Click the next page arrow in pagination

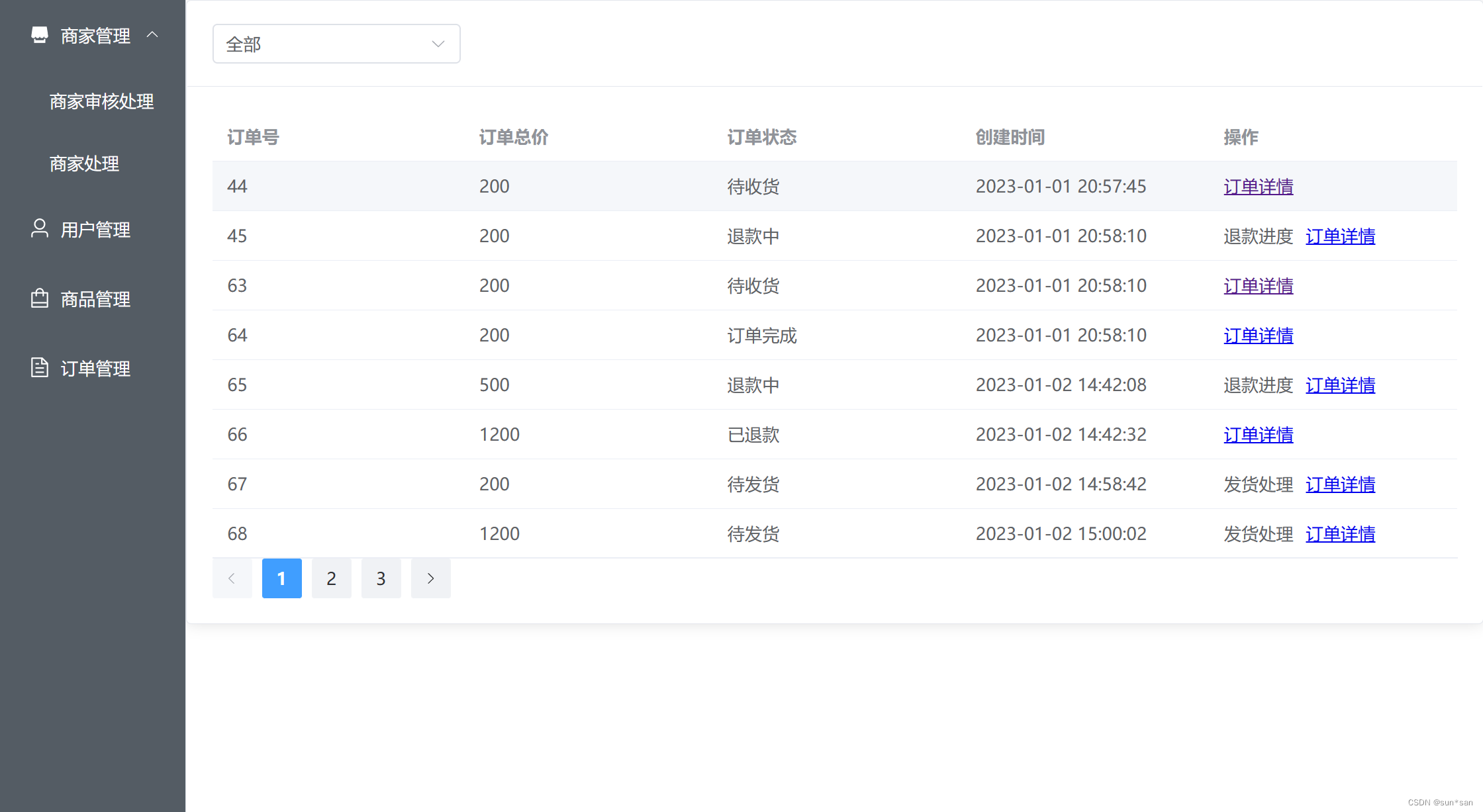430,578
